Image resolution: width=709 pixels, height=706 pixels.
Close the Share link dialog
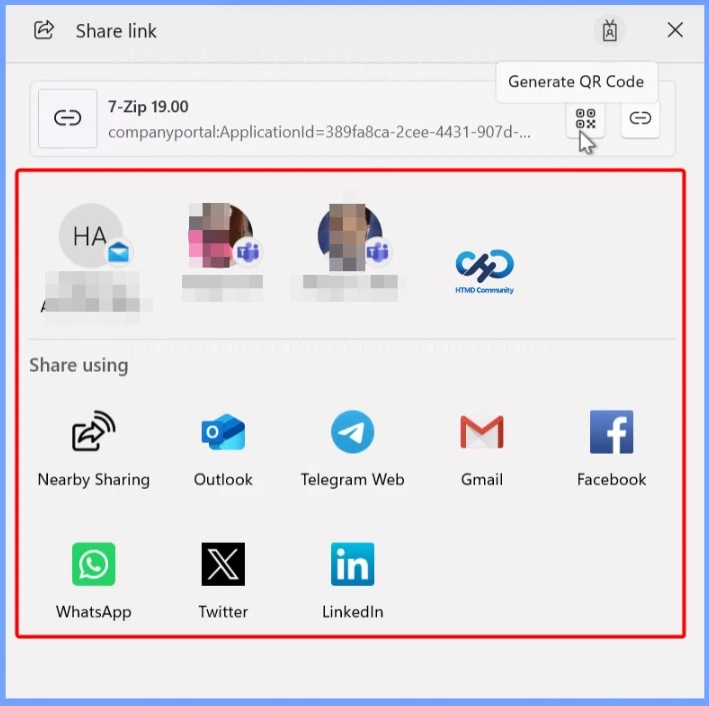tap(675, 30)
